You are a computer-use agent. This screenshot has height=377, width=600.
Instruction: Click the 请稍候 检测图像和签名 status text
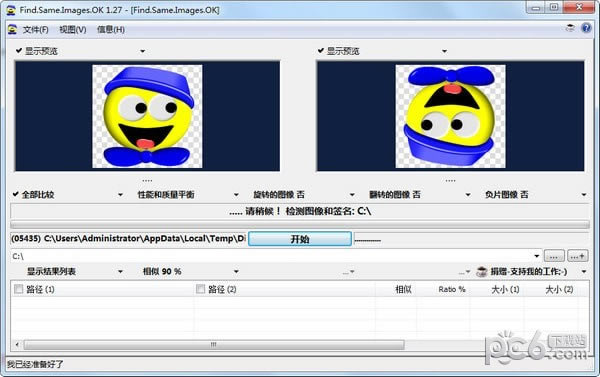[300, 211]
